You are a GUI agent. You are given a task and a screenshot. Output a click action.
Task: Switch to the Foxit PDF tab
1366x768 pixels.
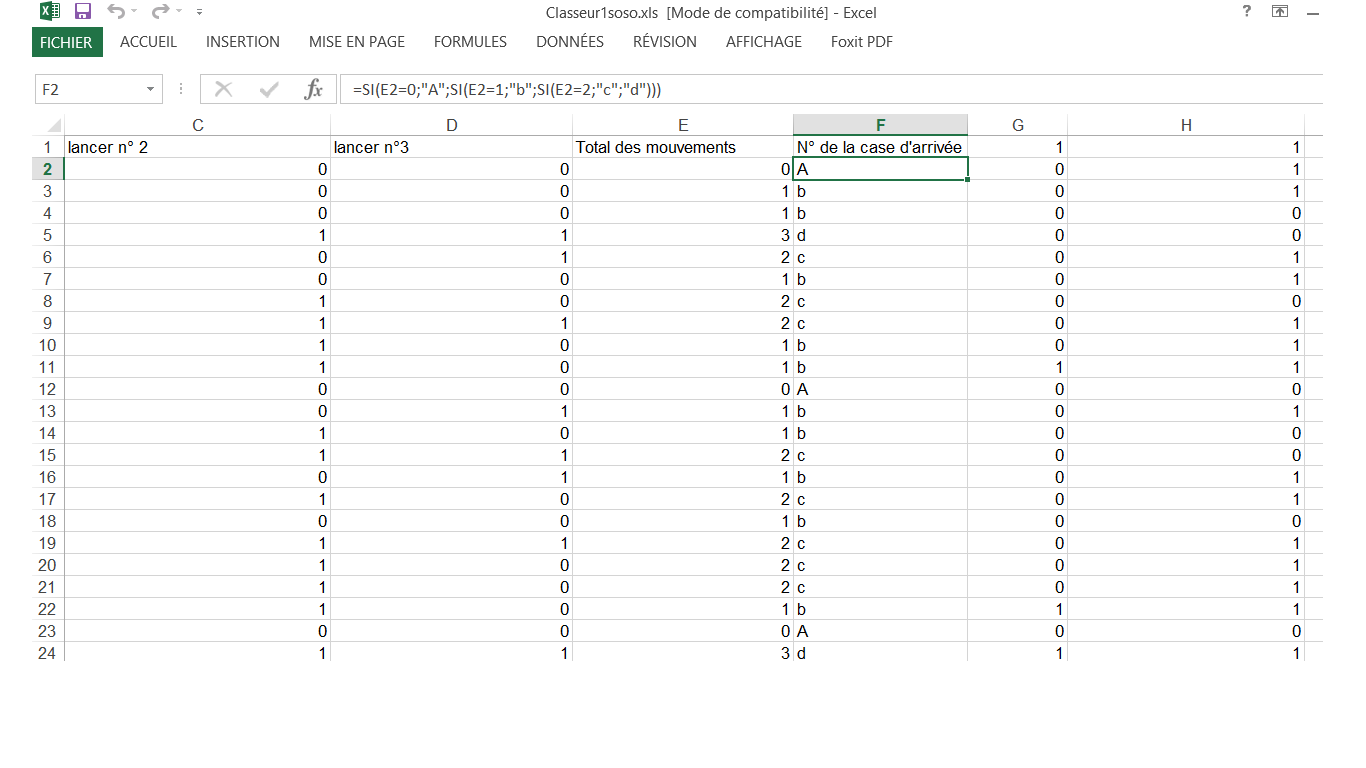[861, 42]
